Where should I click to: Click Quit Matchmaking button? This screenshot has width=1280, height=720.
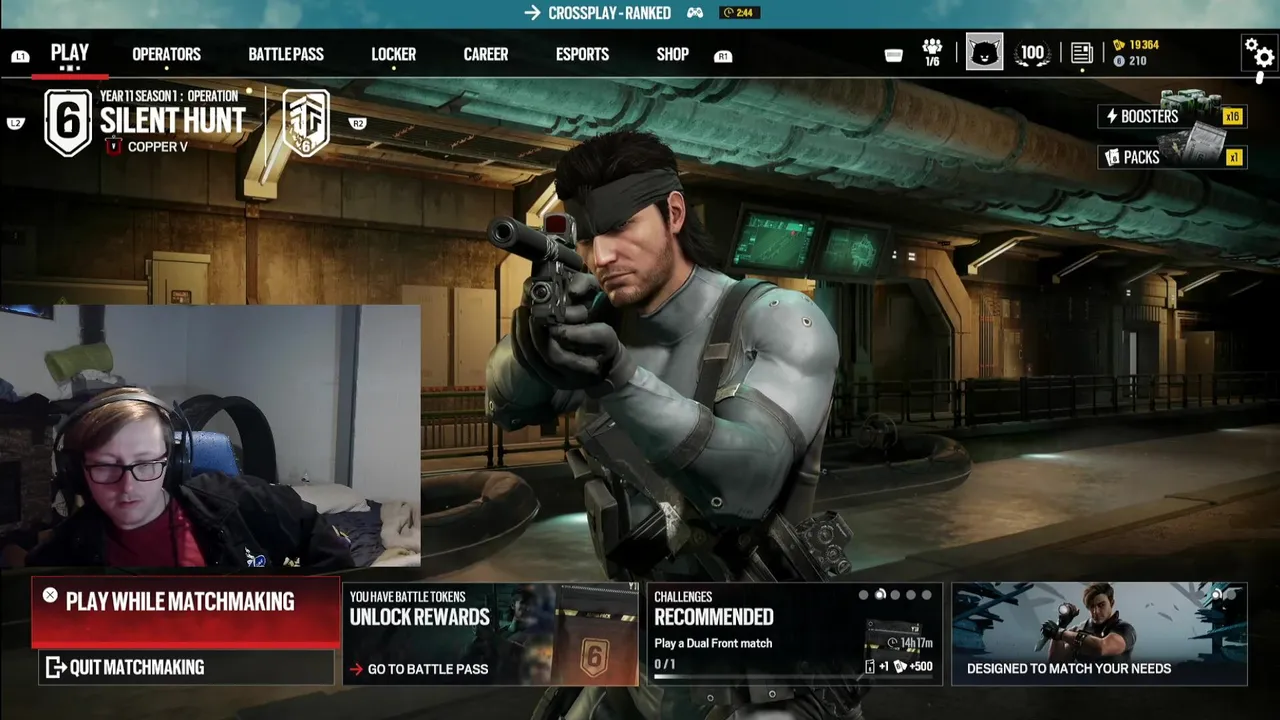(x=186, y=667)
